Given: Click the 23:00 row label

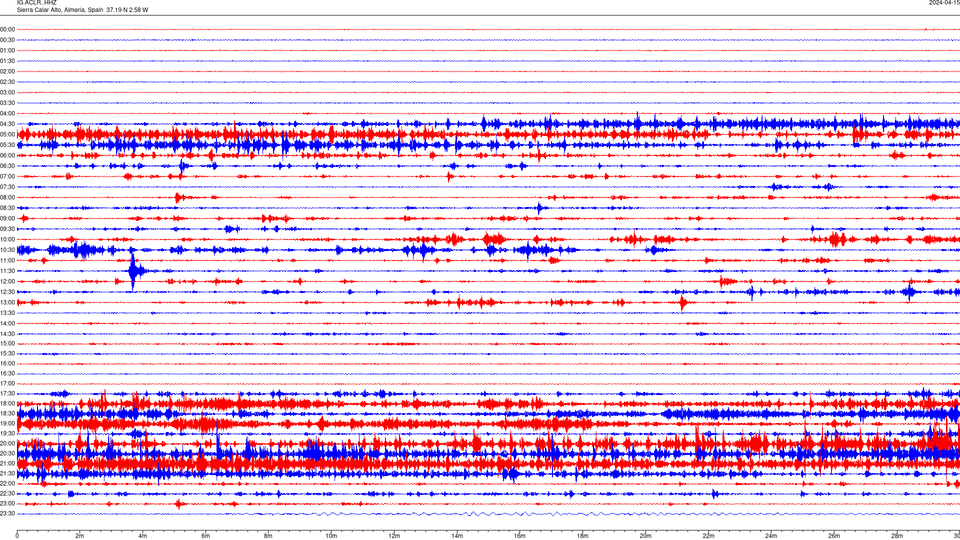Looking at the screenshot, I should tap(7, 503).
